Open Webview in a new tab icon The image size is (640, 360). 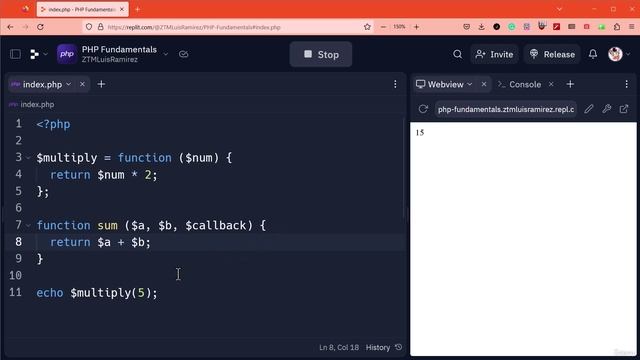click(624, 109)
